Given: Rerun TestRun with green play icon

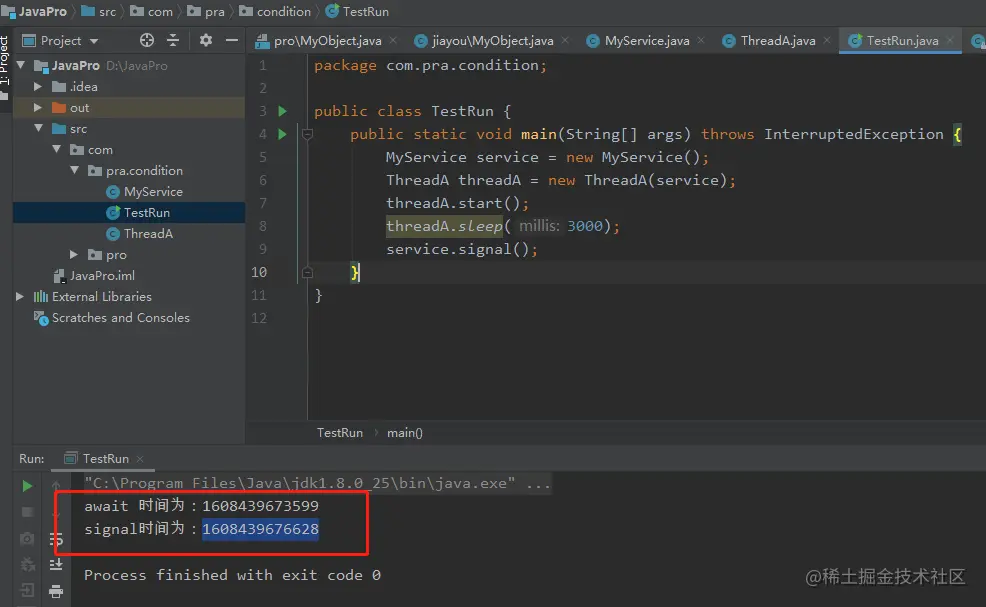Looking at the screenshot, I should pyautogui.click(x=27, y=486).
